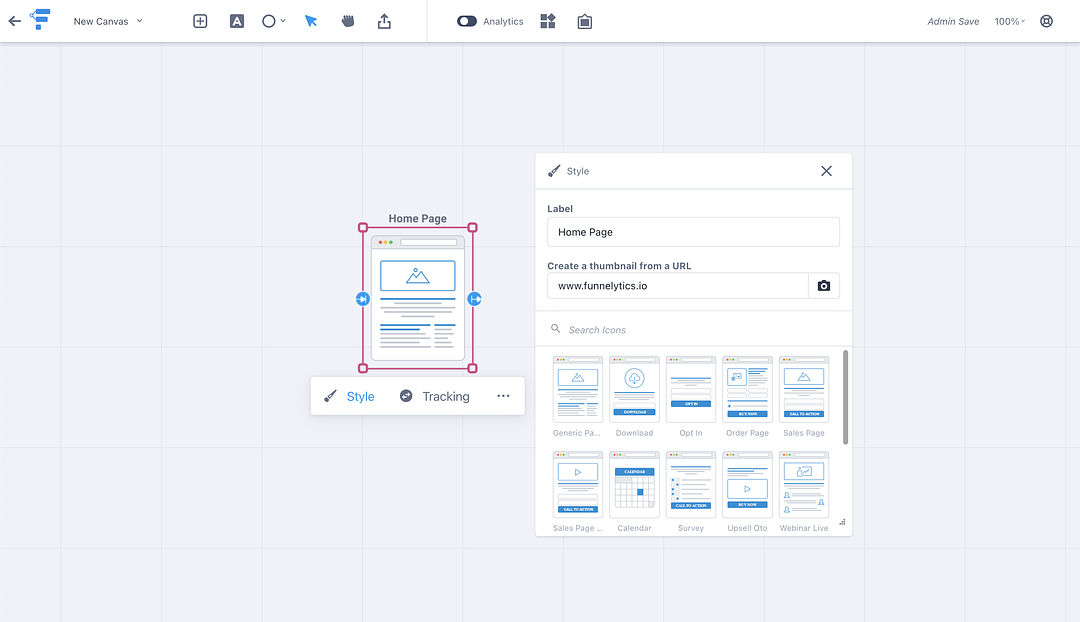Select the Text tool icon
The height and width of the screenshot is (622, 1080).
click(x=236, y=21)
